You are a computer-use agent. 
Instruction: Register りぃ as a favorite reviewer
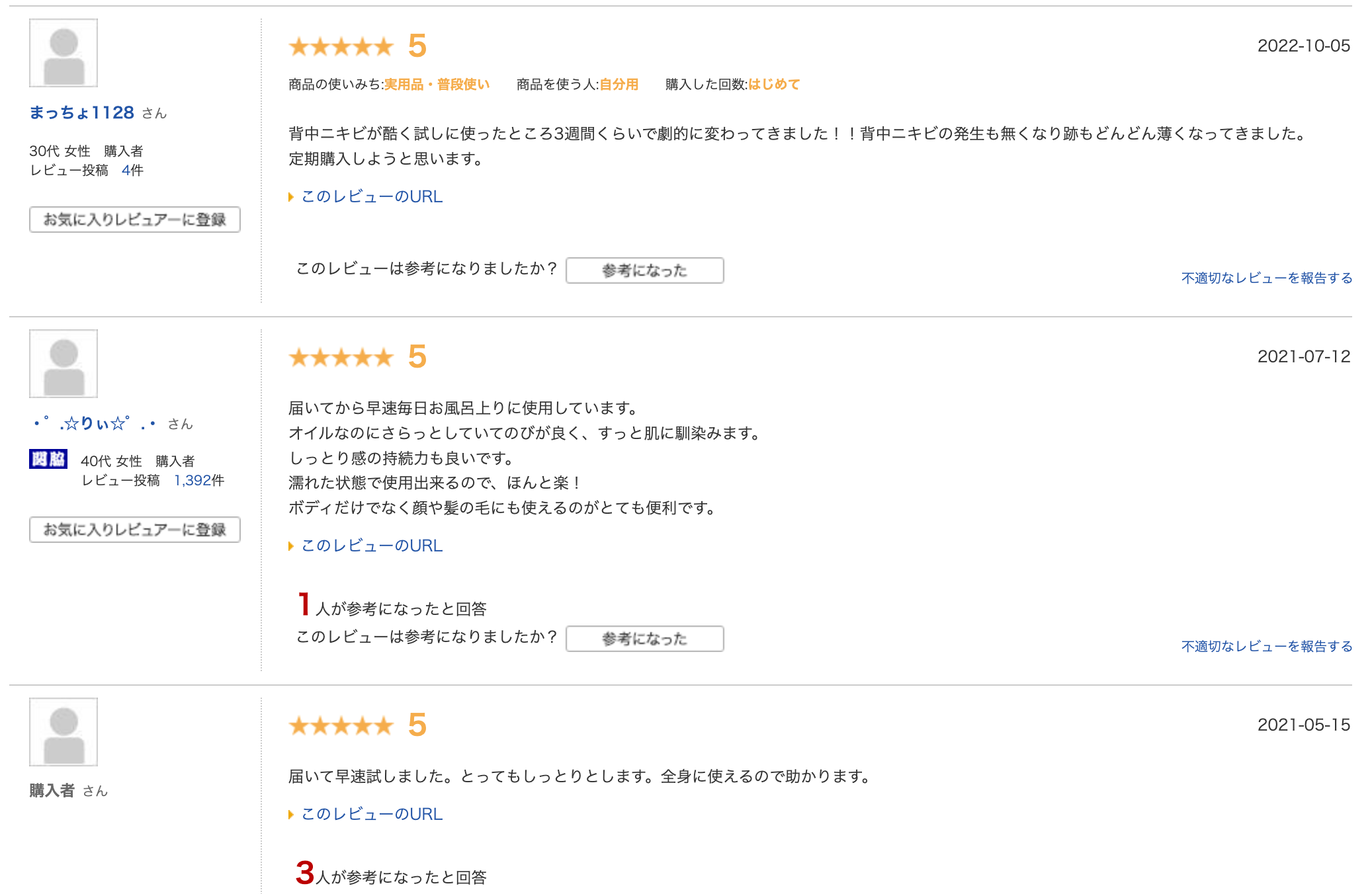pyautogui.click(x=135, y=529)
